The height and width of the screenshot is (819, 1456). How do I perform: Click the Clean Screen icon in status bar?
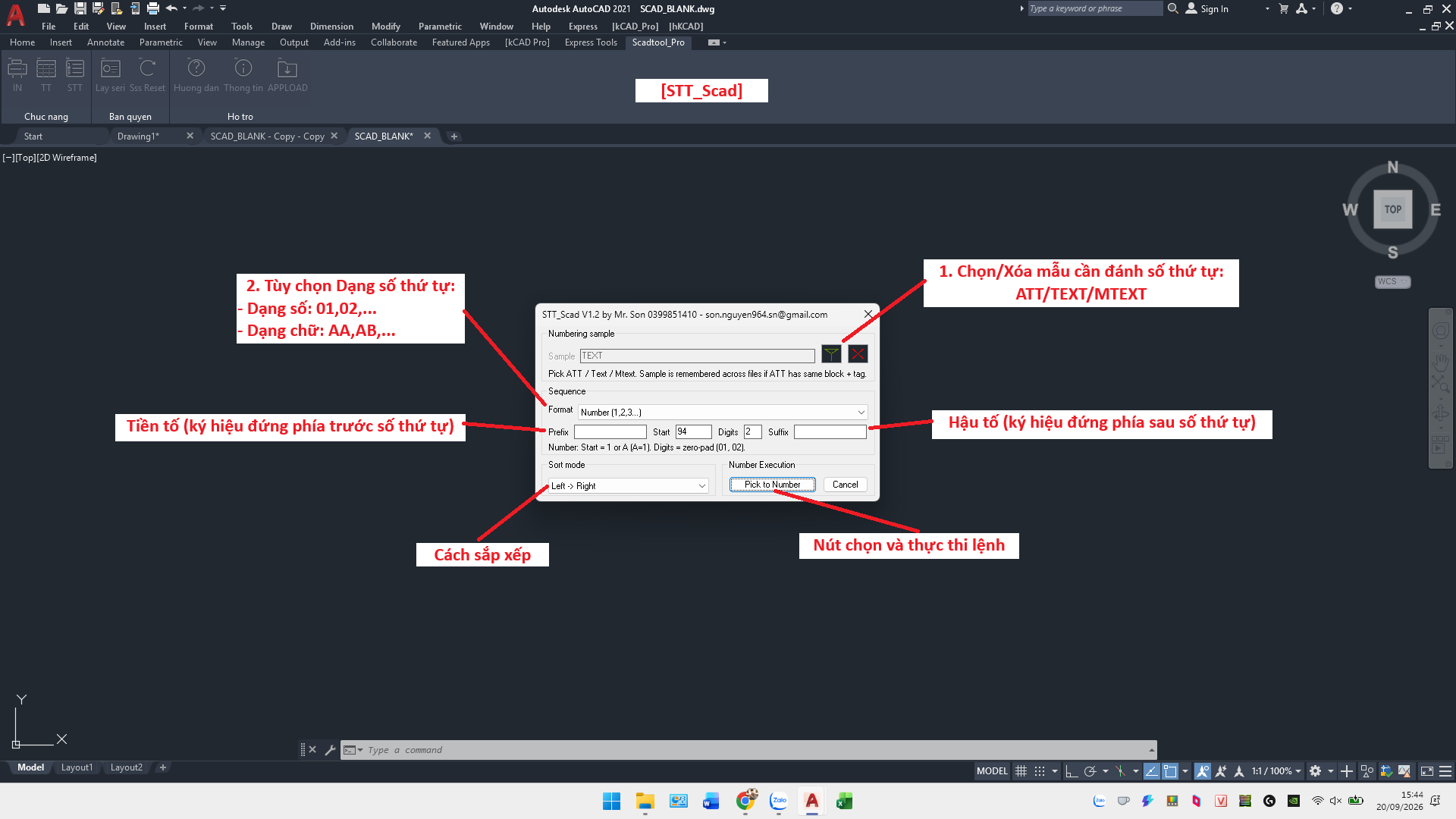pos(1427,771)
